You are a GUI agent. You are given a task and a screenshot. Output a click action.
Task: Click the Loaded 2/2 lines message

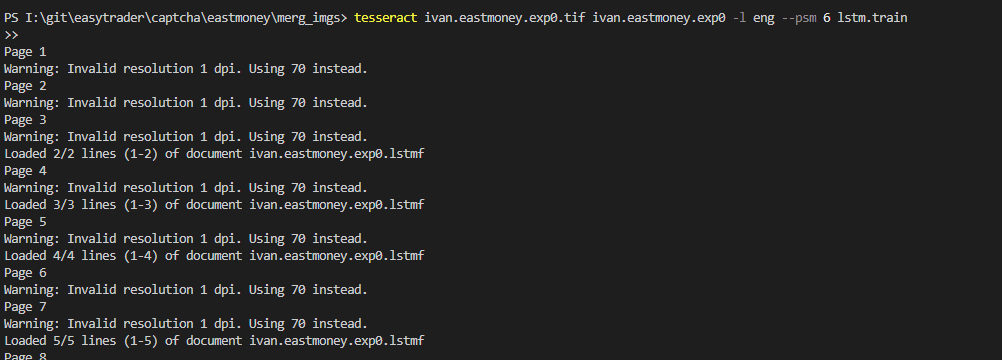pyautogui.click(x=214, y=153)
